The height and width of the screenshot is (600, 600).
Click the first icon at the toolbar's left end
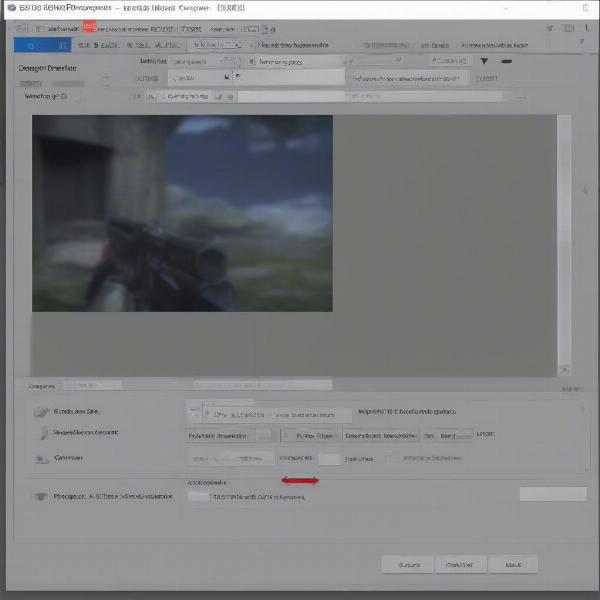[x=21, y=28]
